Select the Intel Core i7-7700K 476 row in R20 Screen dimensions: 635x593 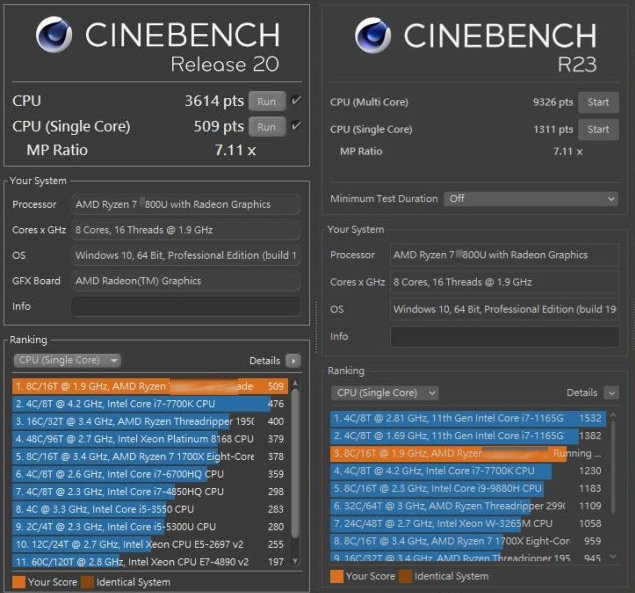[150, 404]
